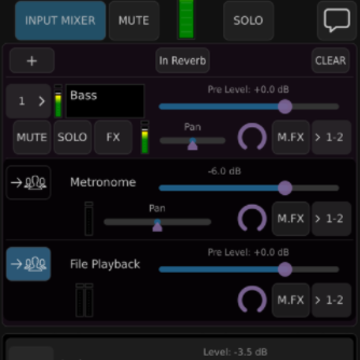
Task: Adjust the File Playback reverb knob
Action: 252,300
